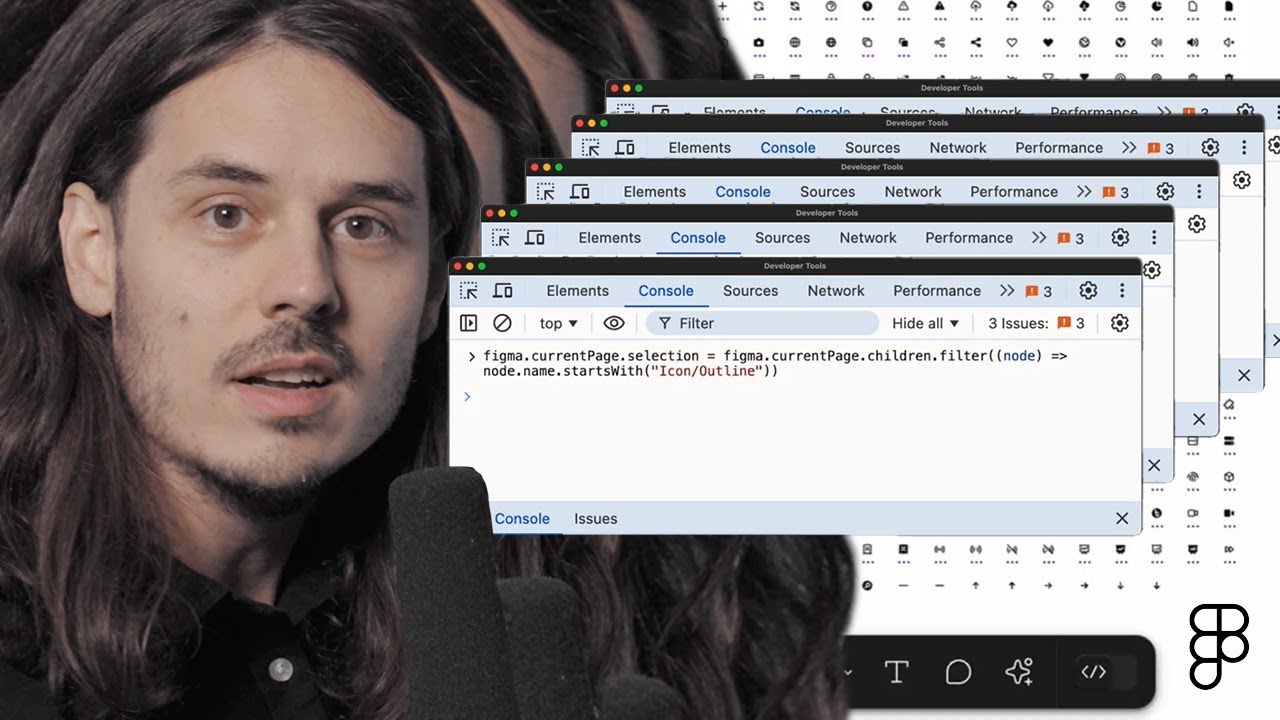The height and width of the screenshot is (720, 1280).
Task: Select the Text tool in Figma's toolbar
Action: coord(896,672)
